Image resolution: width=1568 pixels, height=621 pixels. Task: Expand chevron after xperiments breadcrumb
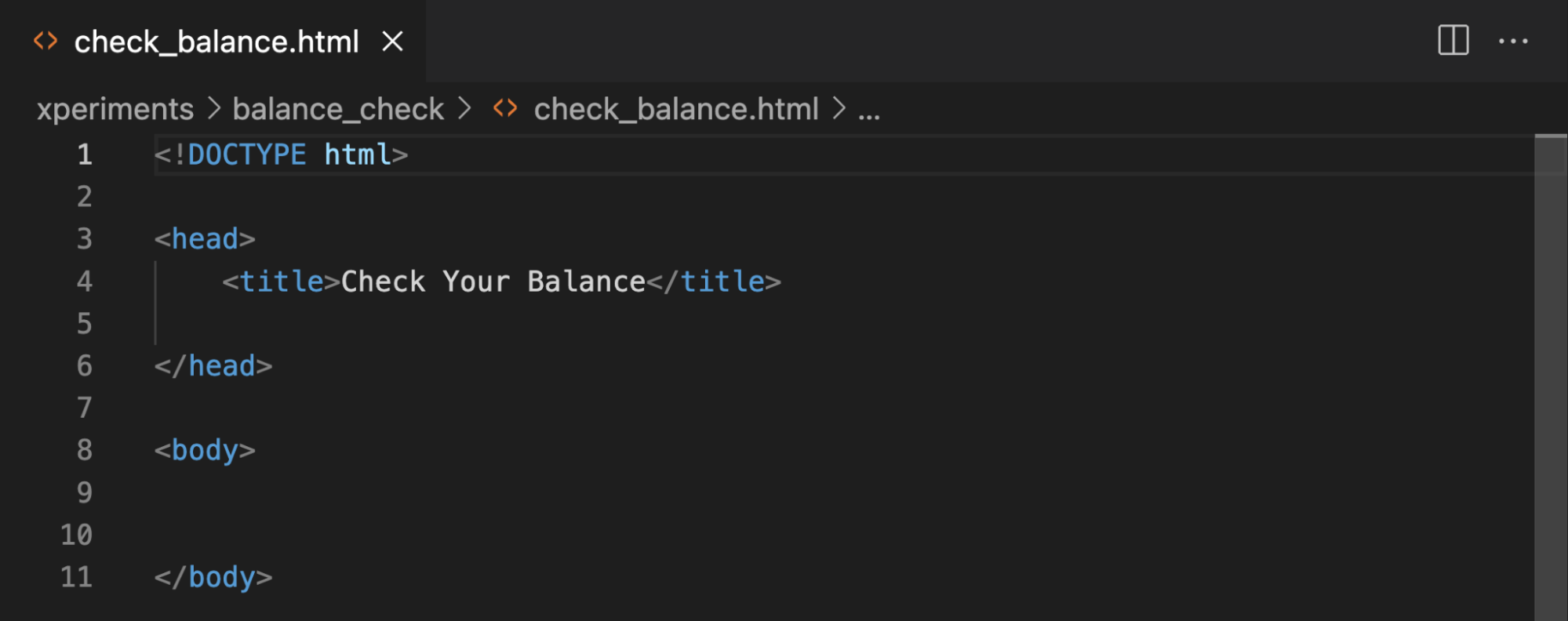(213, 108)
